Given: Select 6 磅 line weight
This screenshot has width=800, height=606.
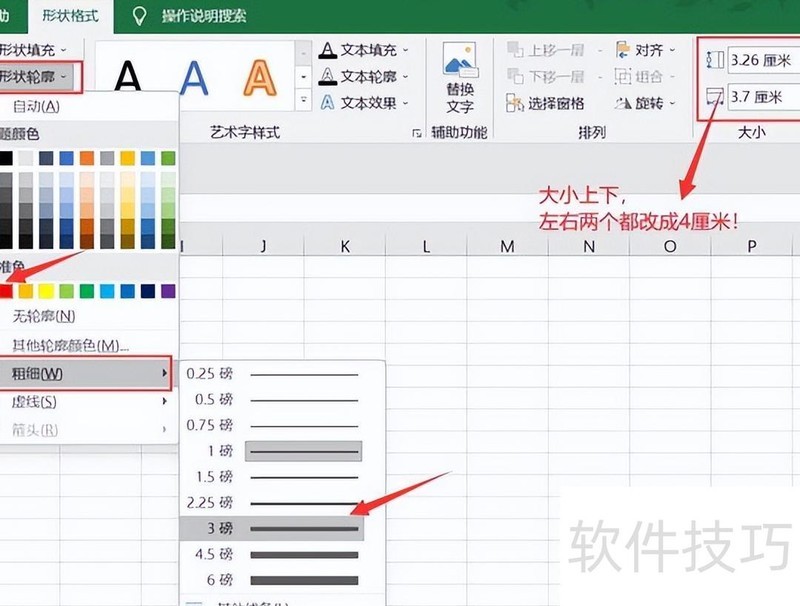Looking at the screenshot, I should pyautogui.click(x=272, y=580).
